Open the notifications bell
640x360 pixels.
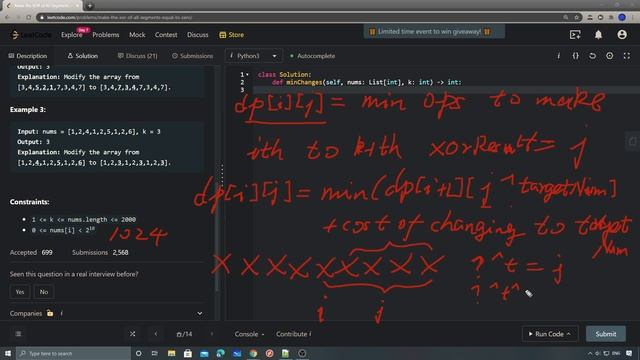[598, 35]
